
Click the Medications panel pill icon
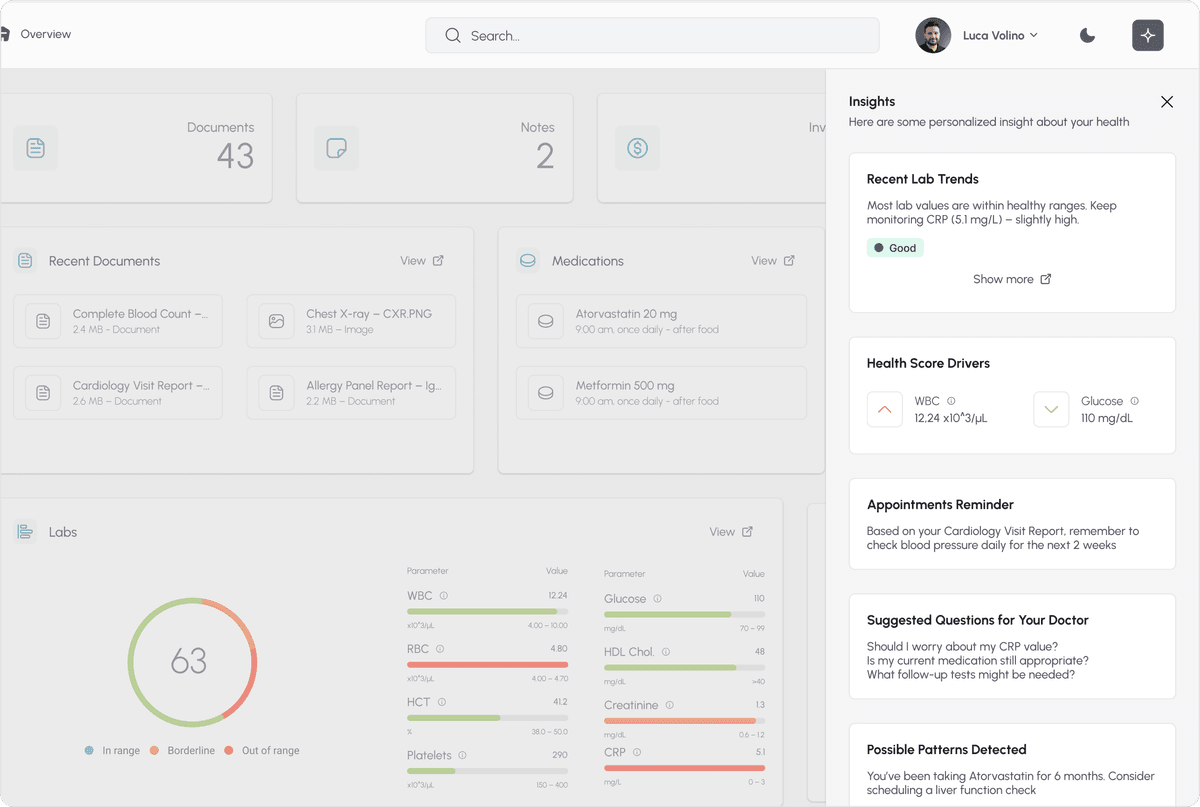coord(527,260)
